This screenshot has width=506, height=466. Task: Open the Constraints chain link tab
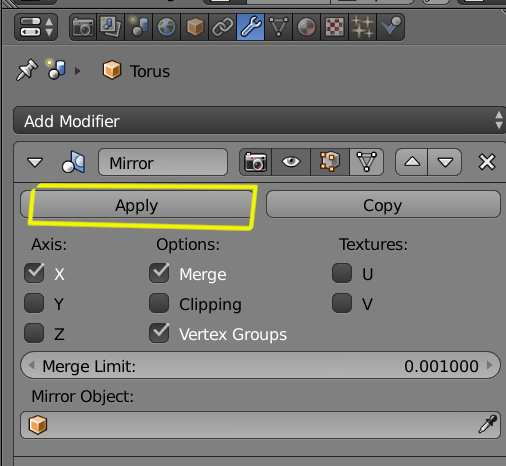pos(223,27)
